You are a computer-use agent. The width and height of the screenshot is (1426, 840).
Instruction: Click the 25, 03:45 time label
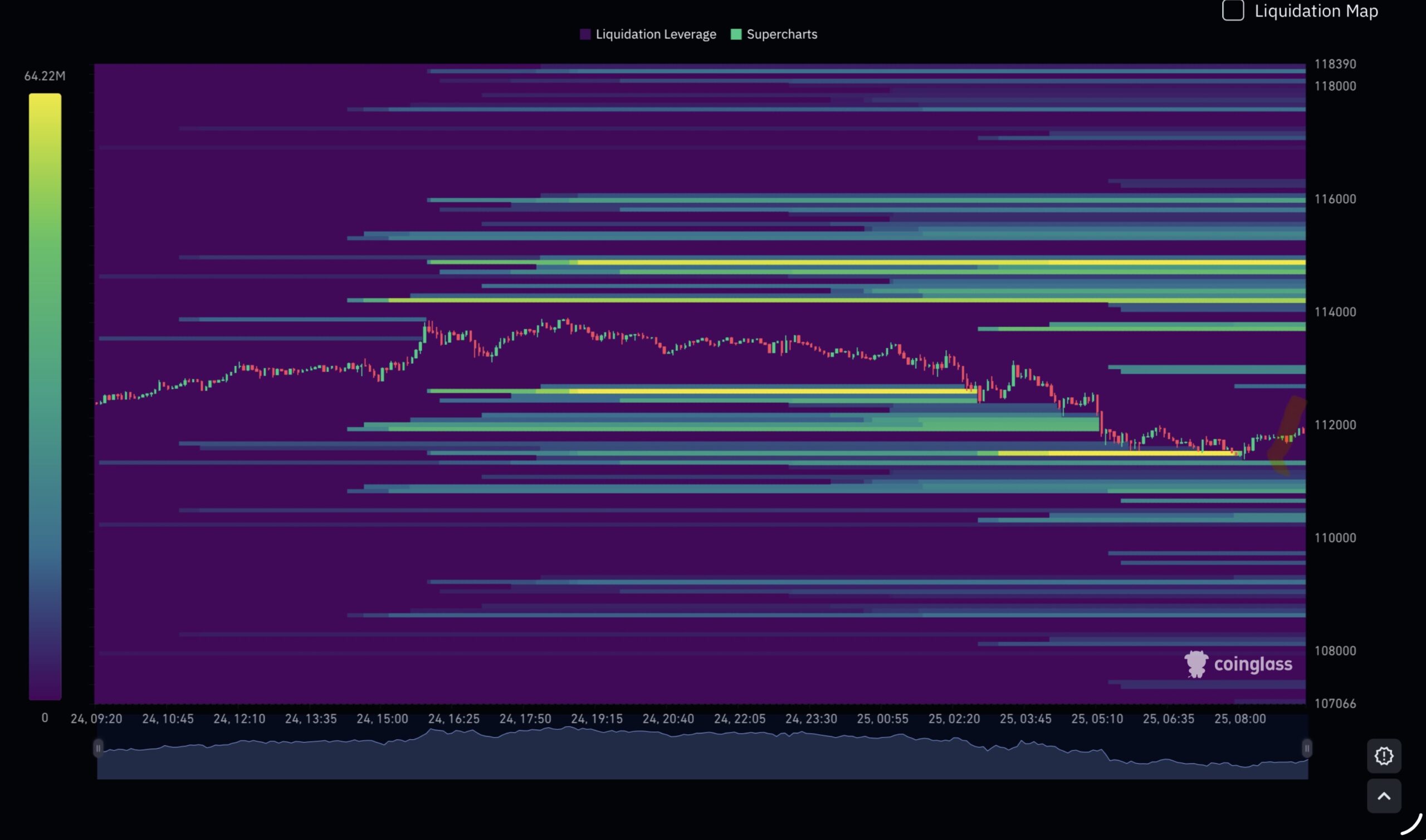coord(1025,719)
